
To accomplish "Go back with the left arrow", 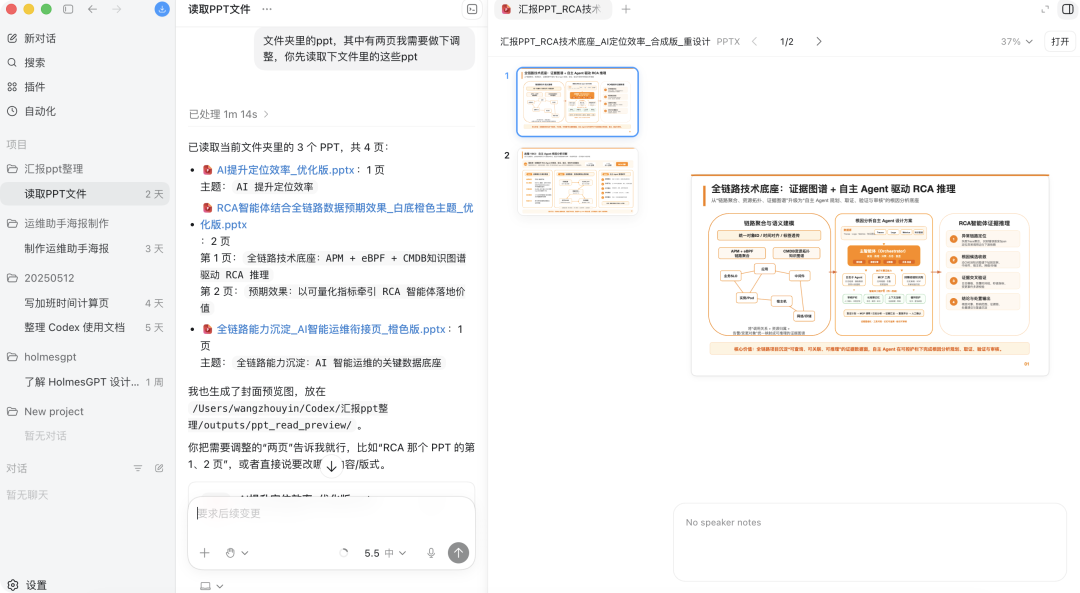I will (92, 9).
